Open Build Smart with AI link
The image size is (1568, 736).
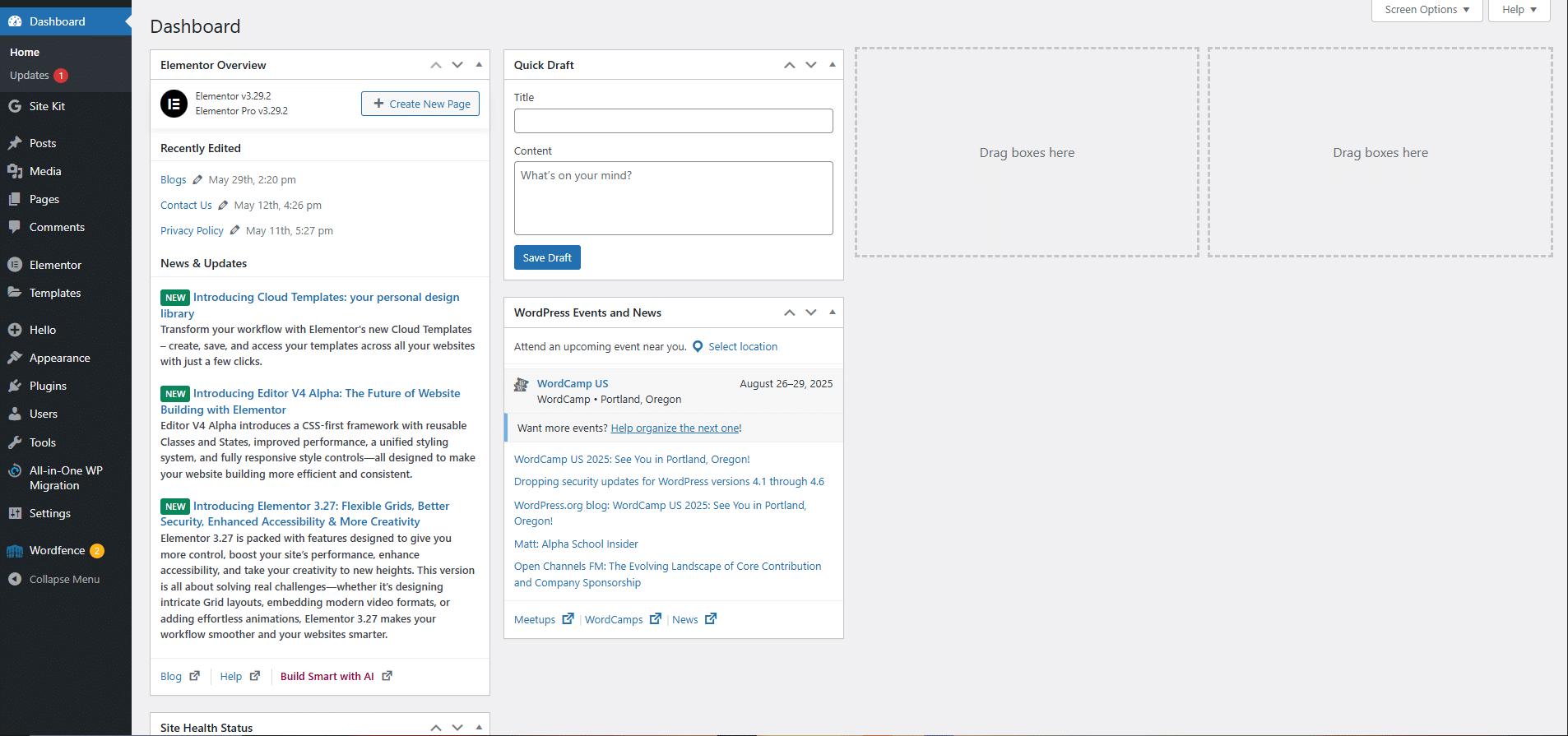click(327, 676)
